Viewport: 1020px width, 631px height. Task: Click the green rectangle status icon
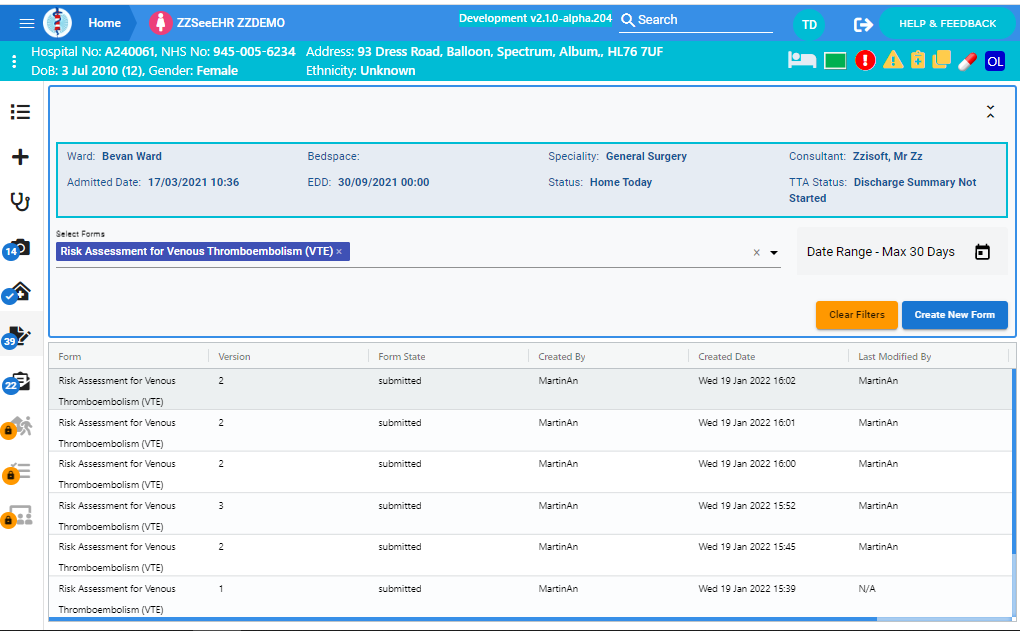tap(835, 61)
